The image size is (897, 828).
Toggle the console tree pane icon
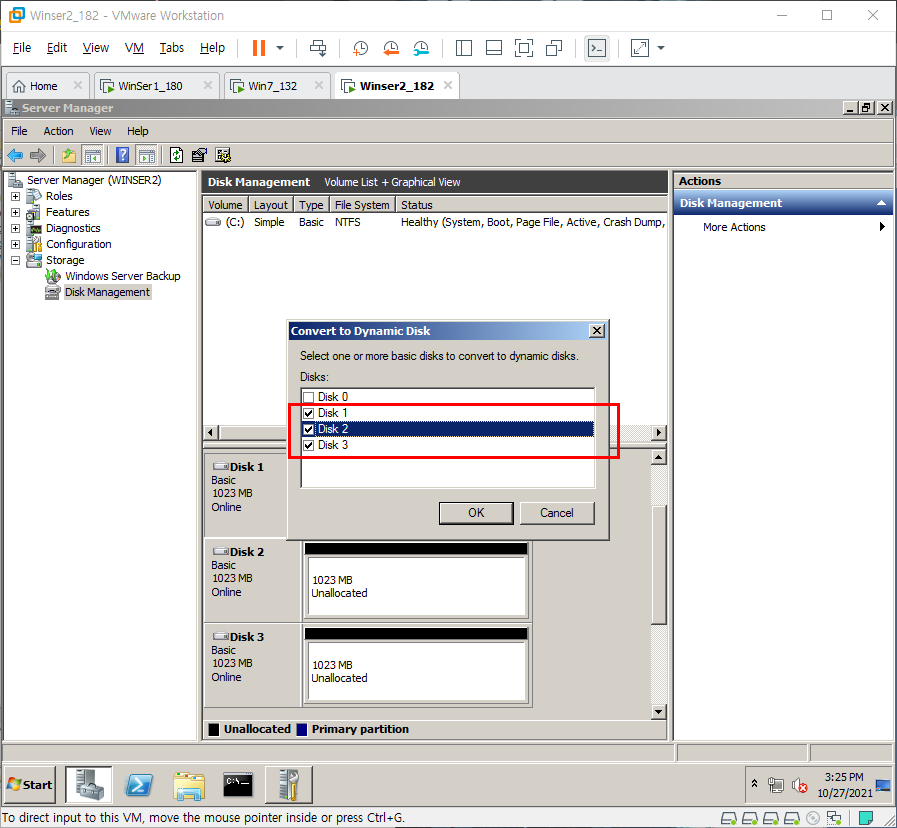coord(92,155)
